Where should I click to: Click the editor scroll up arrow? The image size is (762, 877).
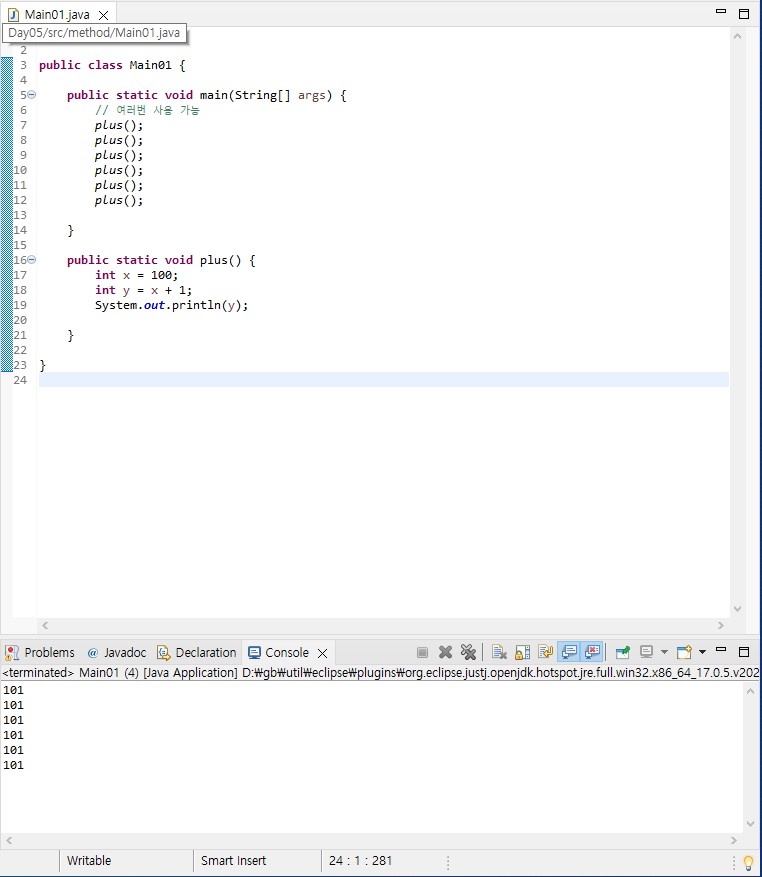[x=737, y=36]
